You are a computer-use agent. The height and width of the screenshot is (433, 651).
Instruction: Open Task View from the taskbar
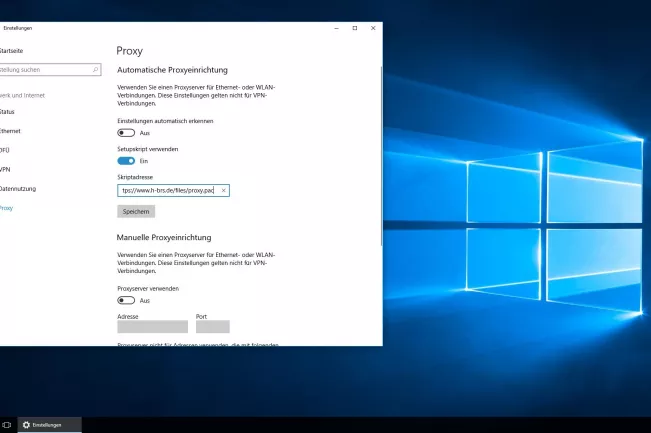[7, 425]
